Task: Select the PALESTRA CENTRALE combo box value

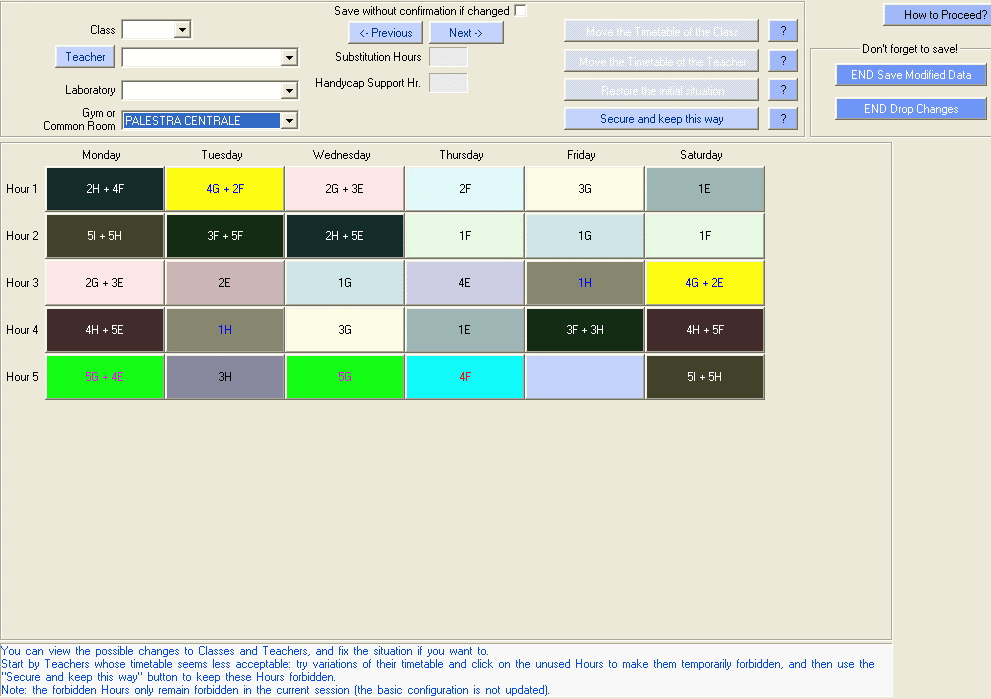Action: point(202,120)
